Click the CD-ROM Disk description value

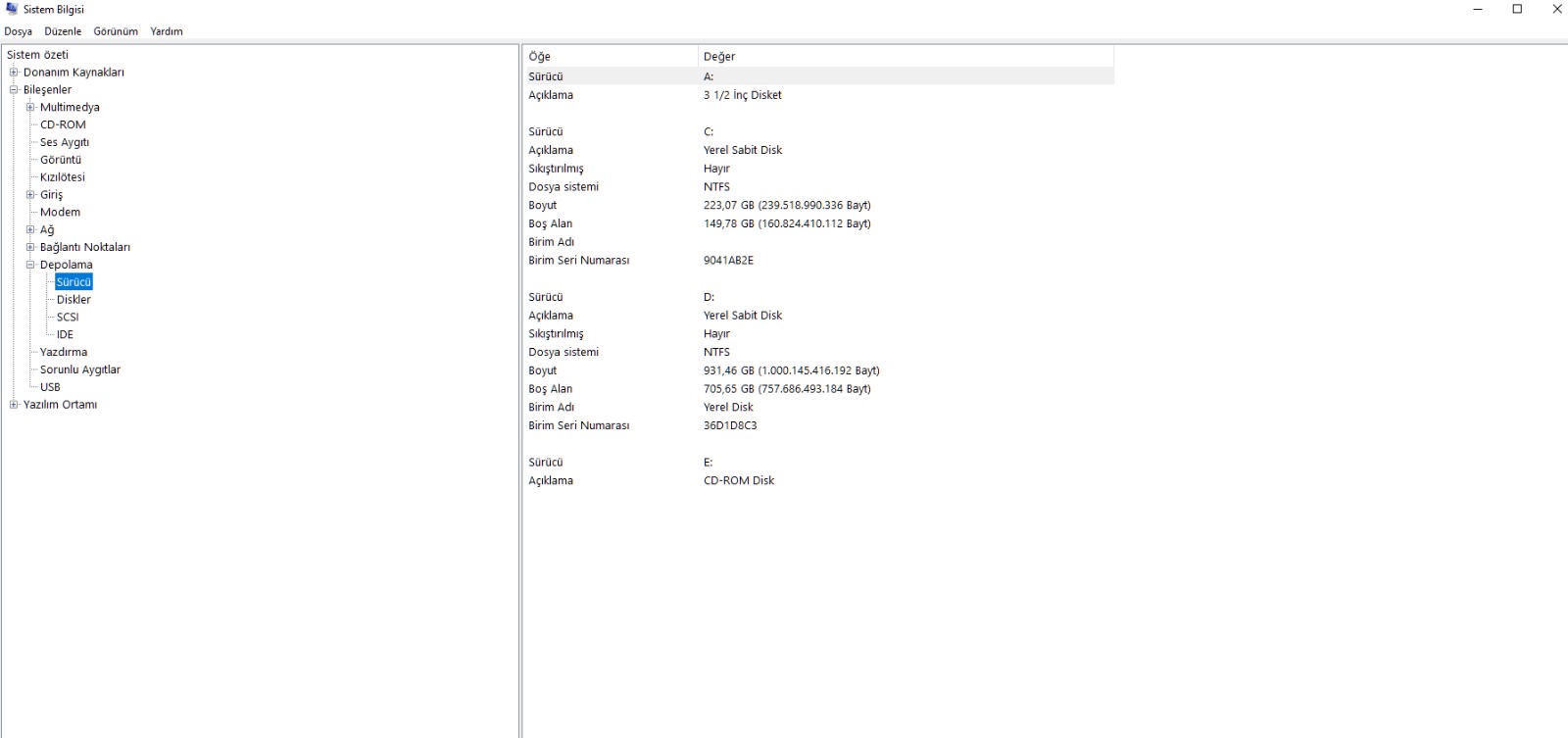(739, 481)
